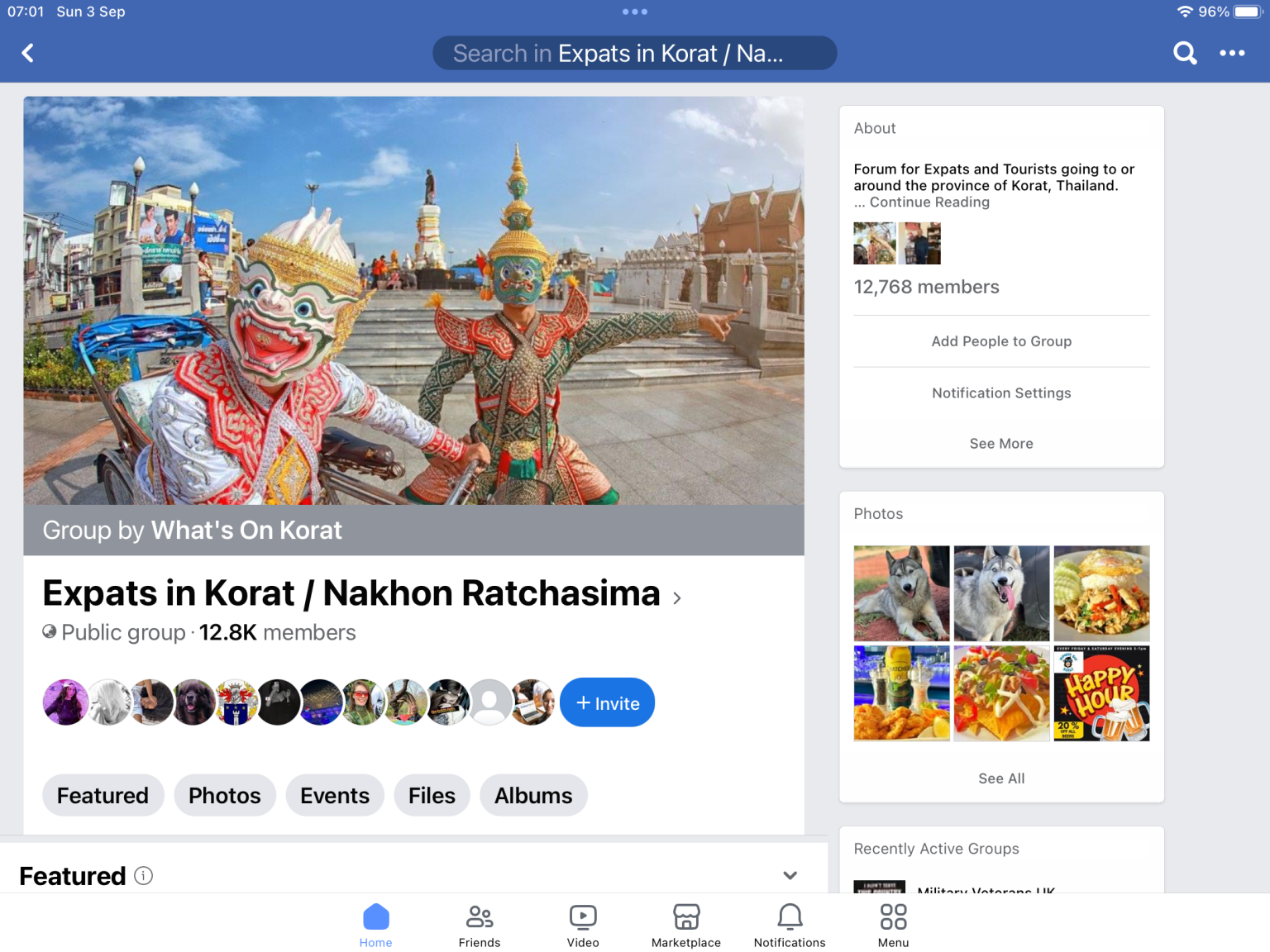Screen dimensions: 1270x952
Task: Tap See All under Photos
Action: tap(1001, 778)
